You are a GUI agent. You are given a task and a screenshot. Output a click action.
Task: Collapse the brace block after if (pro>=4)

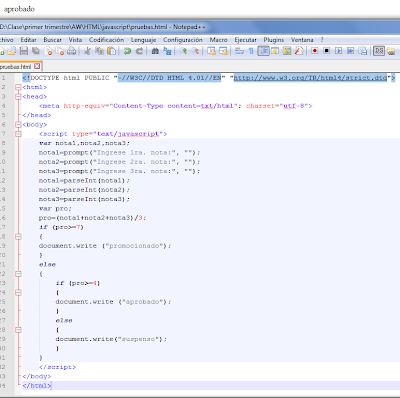(x=18, y=293)
